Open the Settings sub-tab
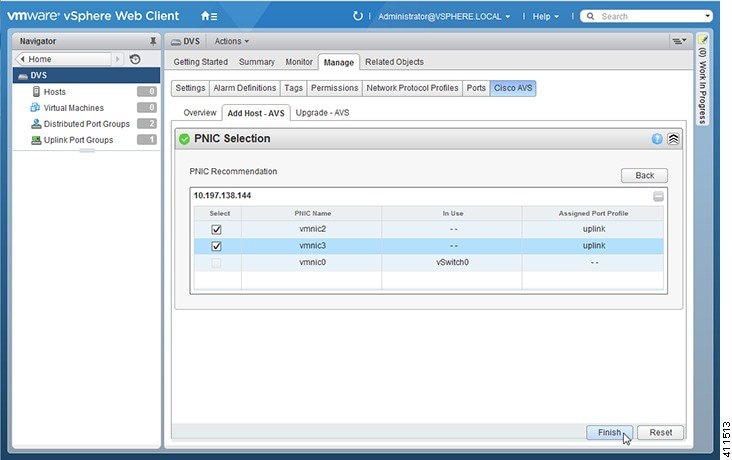The height and width of the screenshot is (460, 732). (x=190, y=88)
